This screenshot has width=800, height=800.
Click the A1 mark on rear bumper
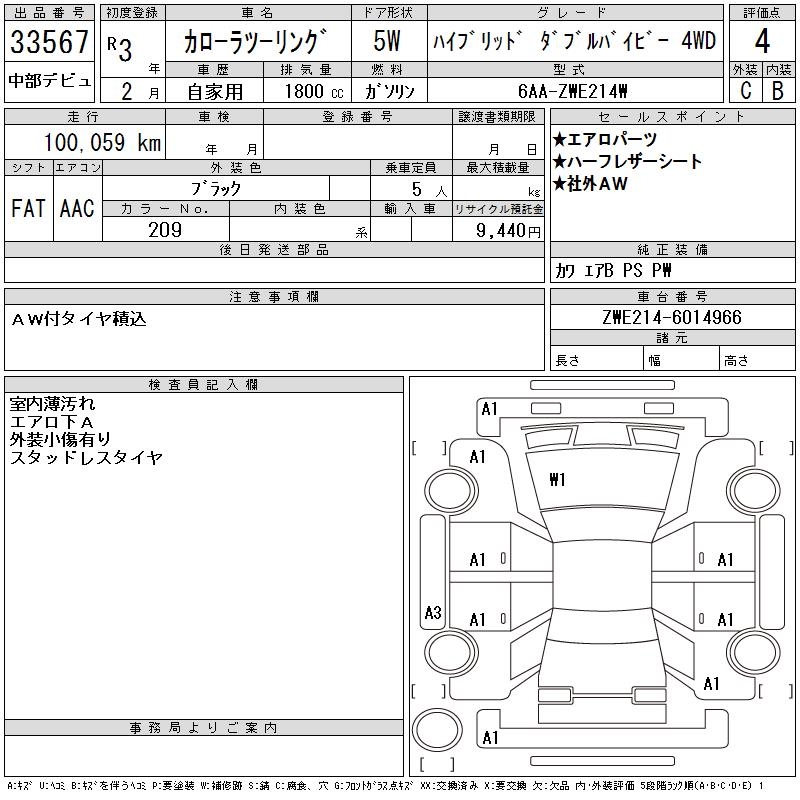tap(490, 738)
